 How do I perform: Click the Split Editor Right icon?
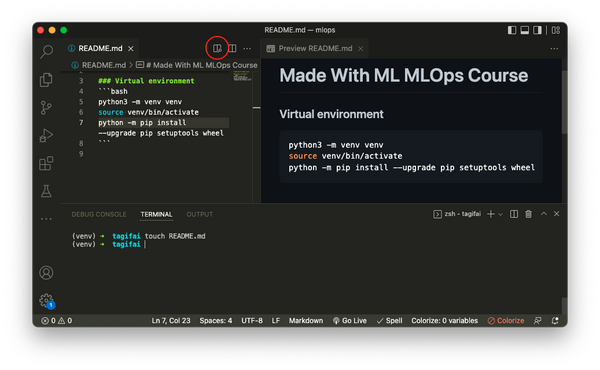click(x=232, y=48)
